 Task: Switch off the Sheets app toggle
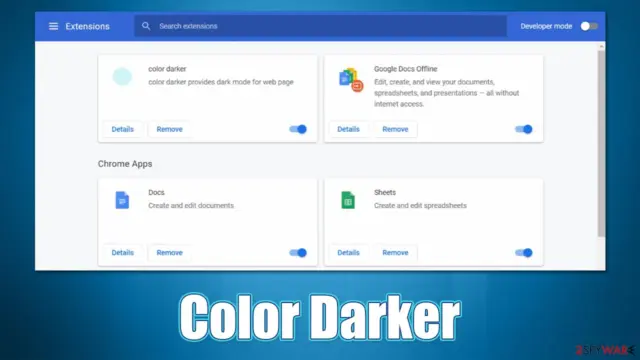coord(524,253)
